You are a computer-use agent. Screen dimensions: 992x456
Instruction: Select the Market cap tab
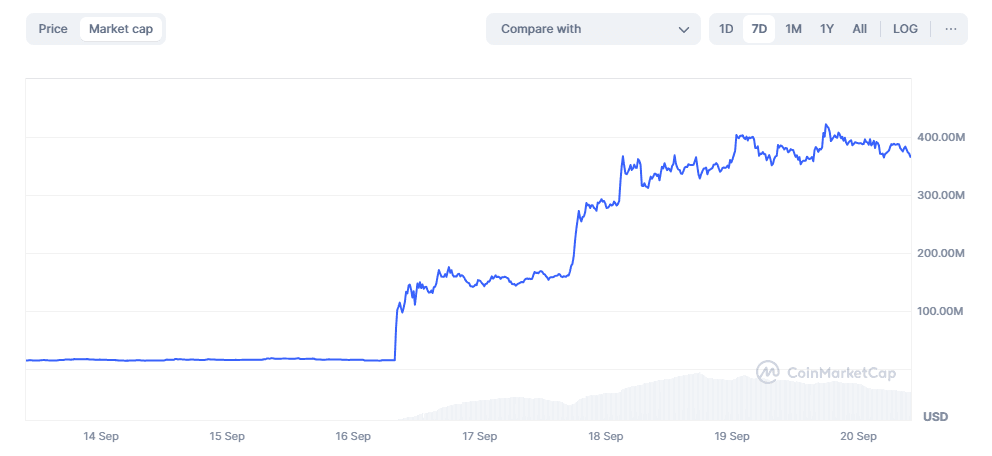[x=121, y=29]
